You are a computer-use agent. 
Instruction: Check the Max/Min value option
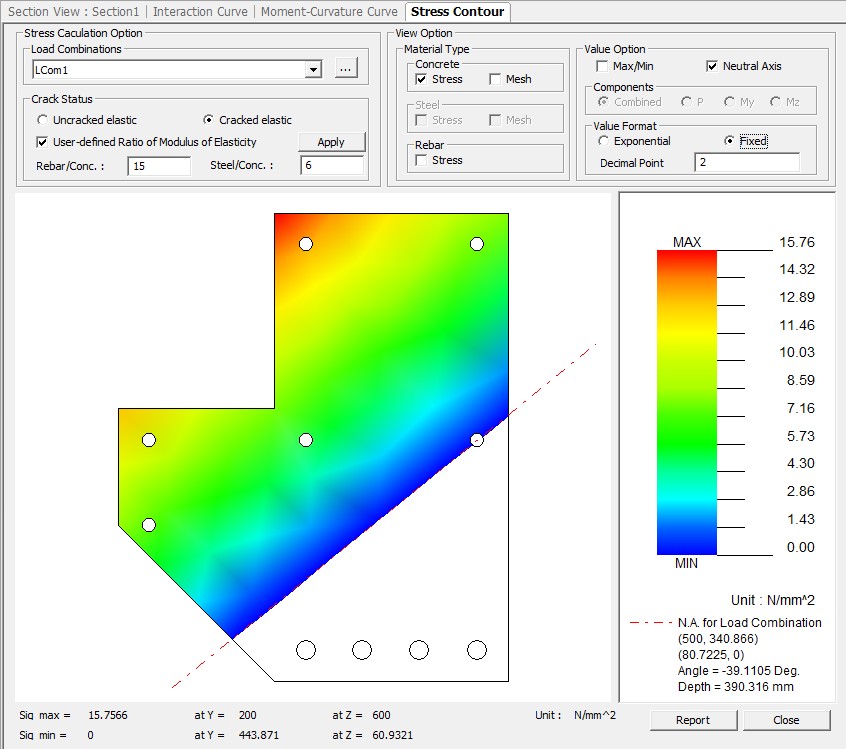602,66
